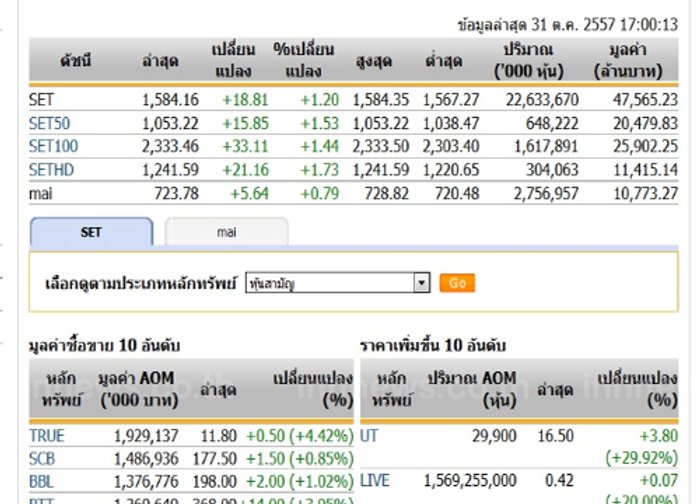Open the SET50 index link
Screen dimensions: 700x504
50,123
